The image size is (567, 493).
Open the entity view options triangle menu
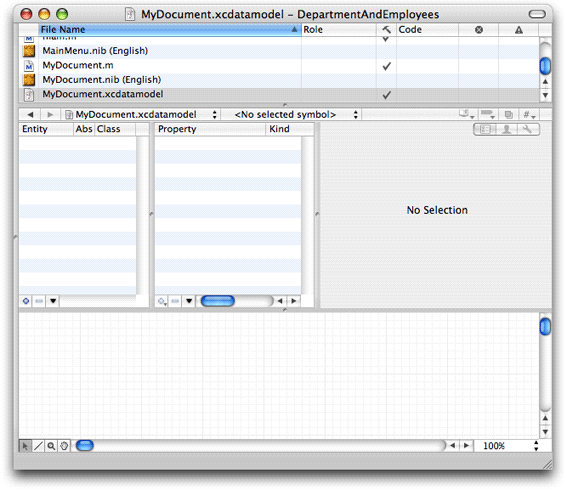point(53,301)
